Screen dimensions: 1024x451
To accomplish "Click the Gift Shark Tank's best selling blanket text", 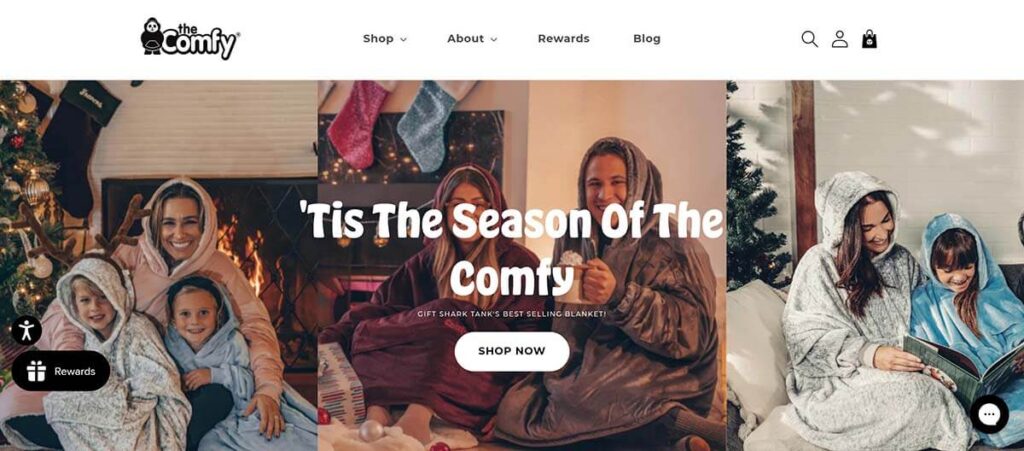I will pyautogui.click(x=512, y=314).
